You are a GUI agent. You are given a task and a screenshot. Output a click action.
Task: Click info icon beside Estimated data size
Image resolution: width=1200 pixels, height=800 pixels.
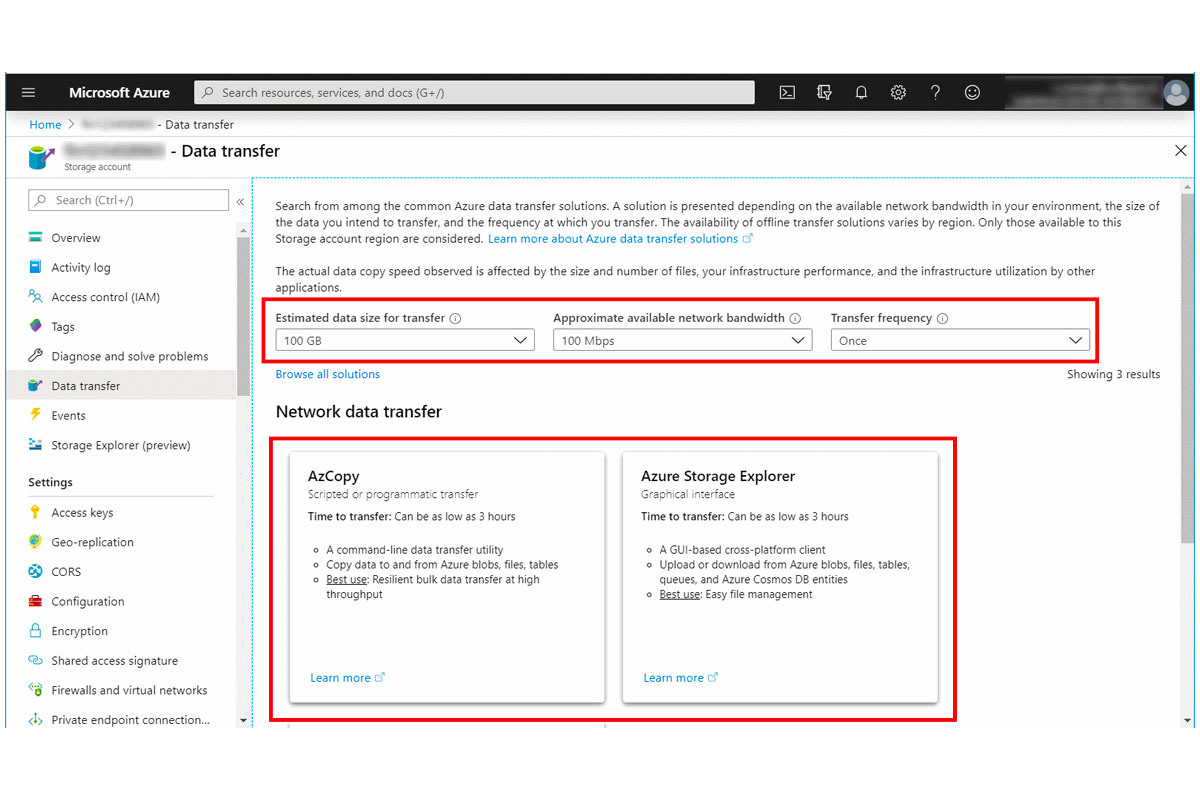(x=455, y=318)
